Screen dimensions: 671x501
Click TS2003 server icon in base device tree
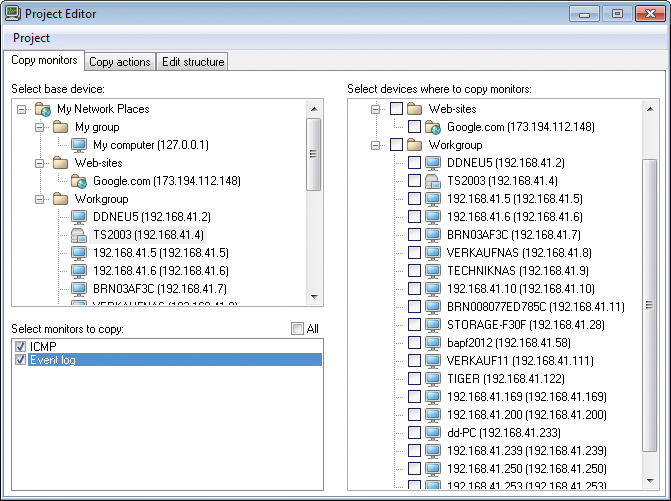point(79,235)
